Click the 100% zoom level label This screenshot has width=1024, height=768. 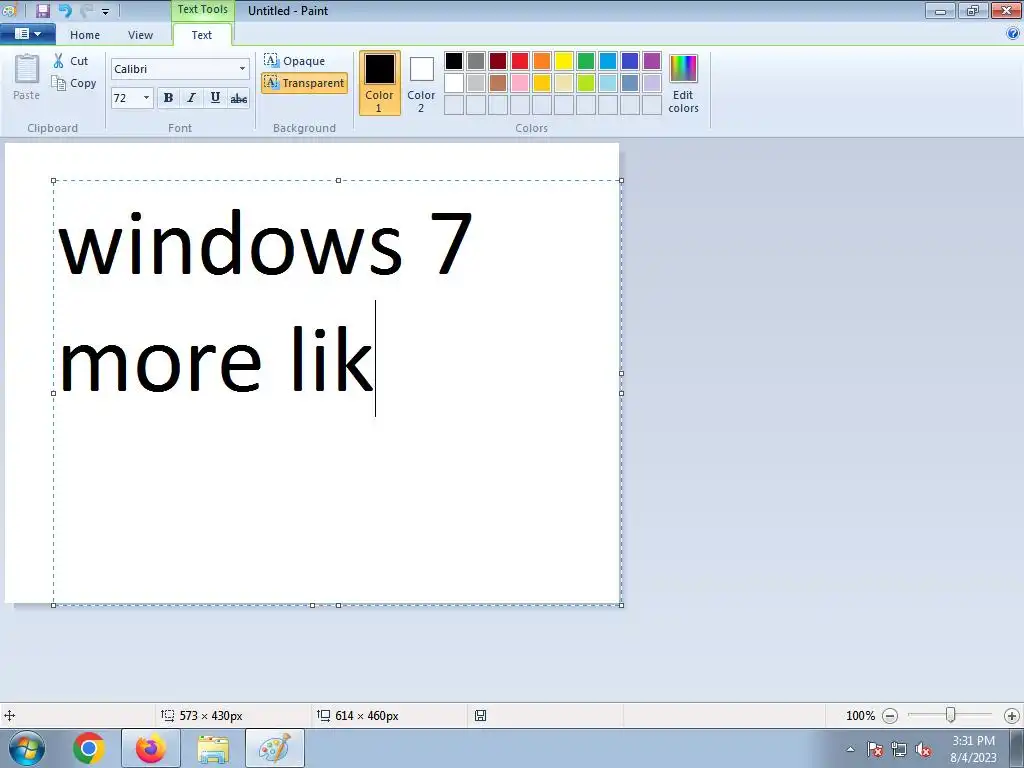(x=860, y=716)
